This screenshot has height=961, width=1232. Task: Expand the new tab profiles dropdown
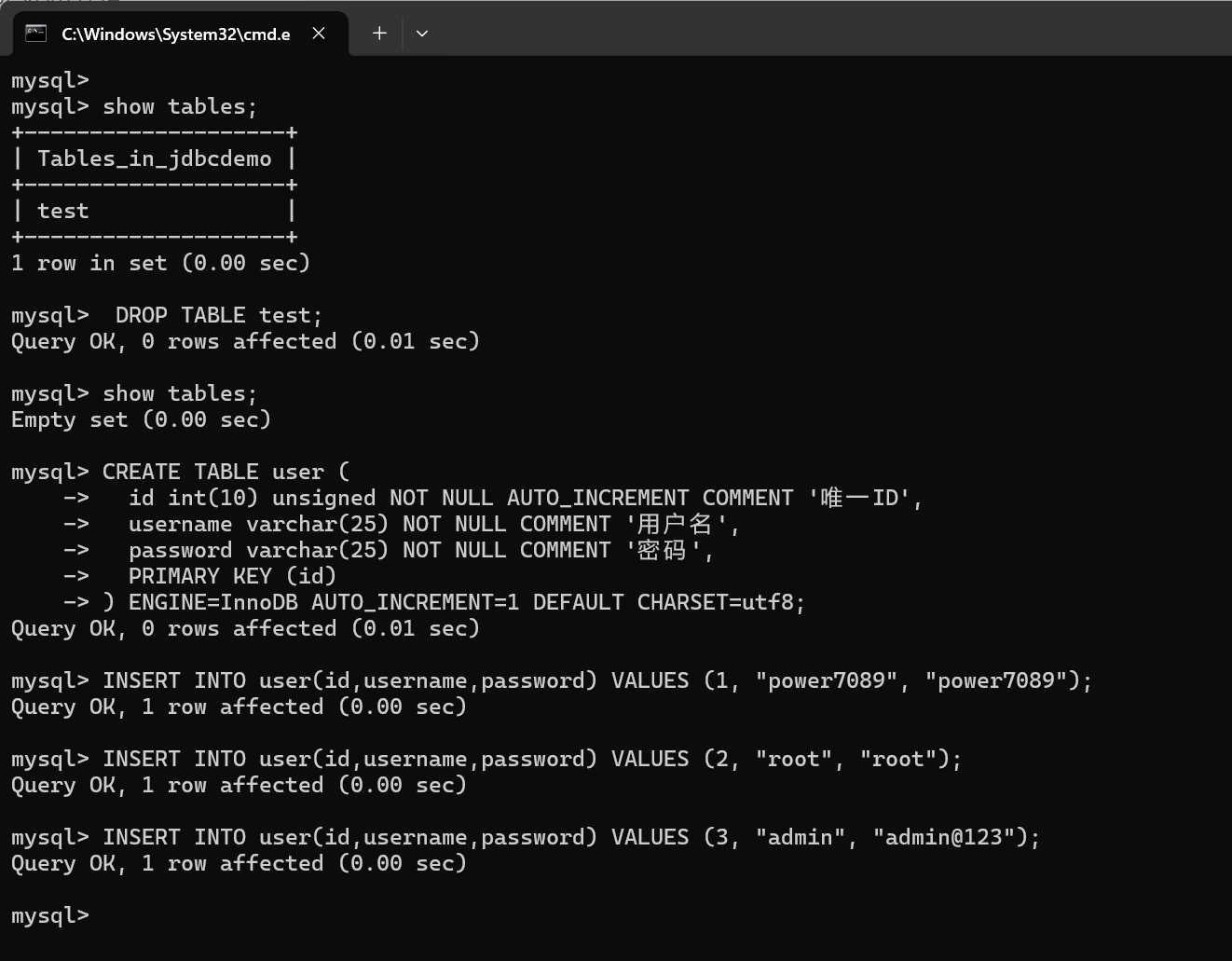point(422,34)
